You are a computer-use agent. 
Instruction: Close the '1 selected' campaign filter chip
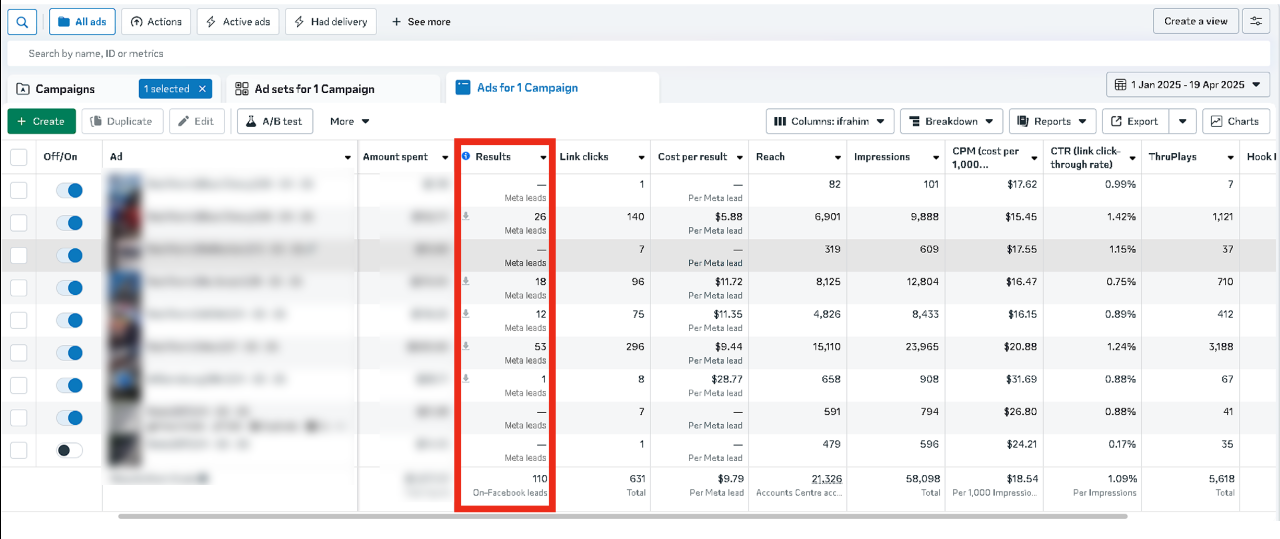202,89
